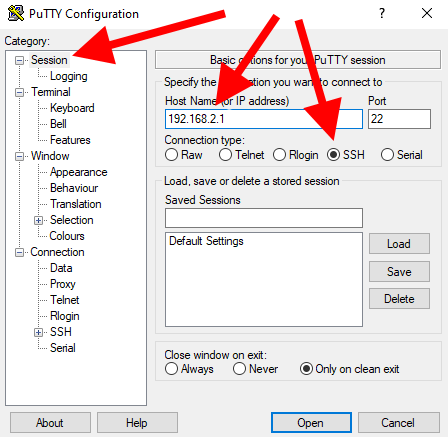Close the PuTTY Configuration window
Screen dimensions: 448x437
tap(427, 14)
